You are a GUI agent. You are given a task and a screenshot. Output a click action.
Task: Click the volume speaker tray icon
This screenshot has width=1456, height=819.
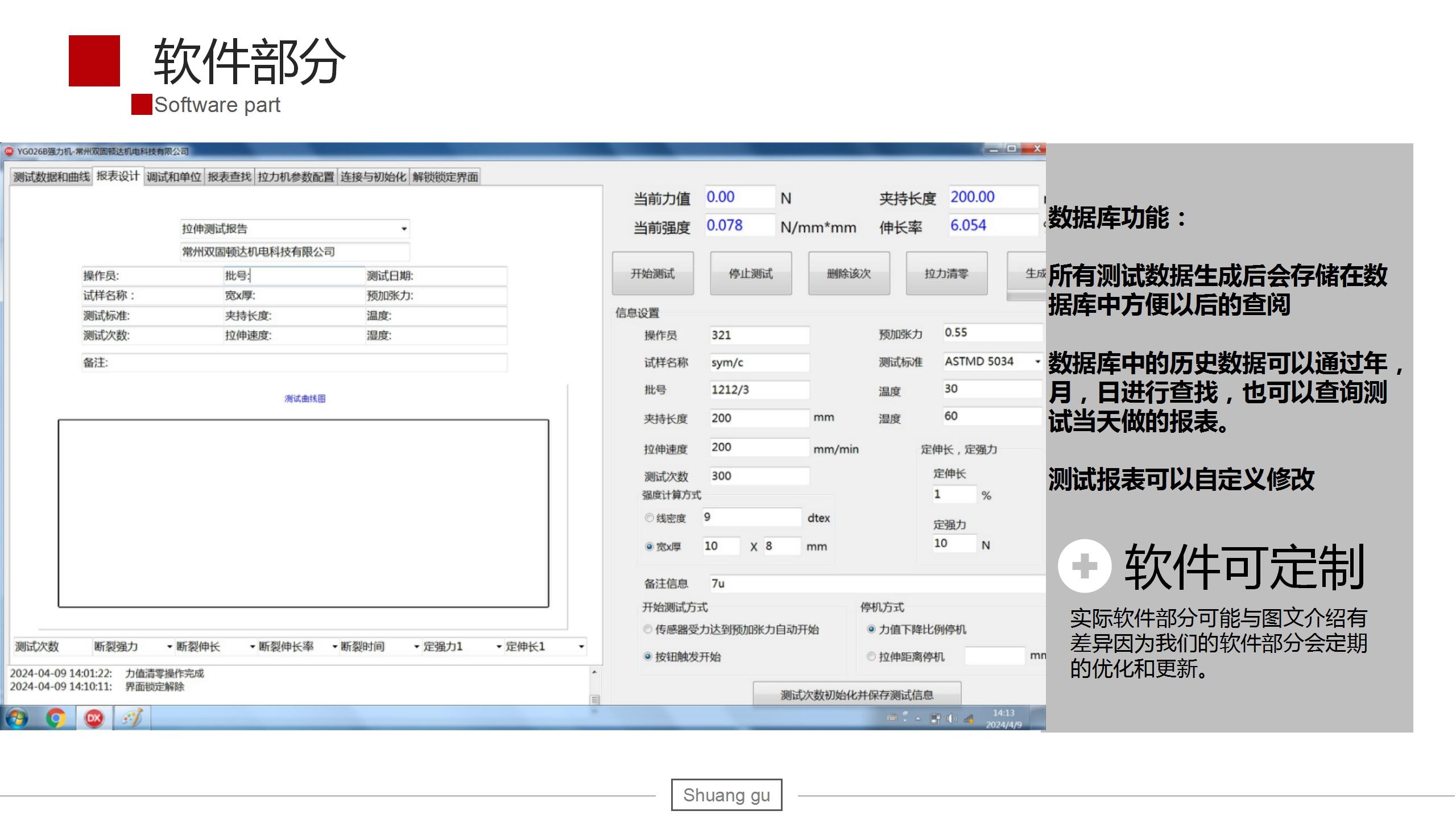[x=951, y=718]
